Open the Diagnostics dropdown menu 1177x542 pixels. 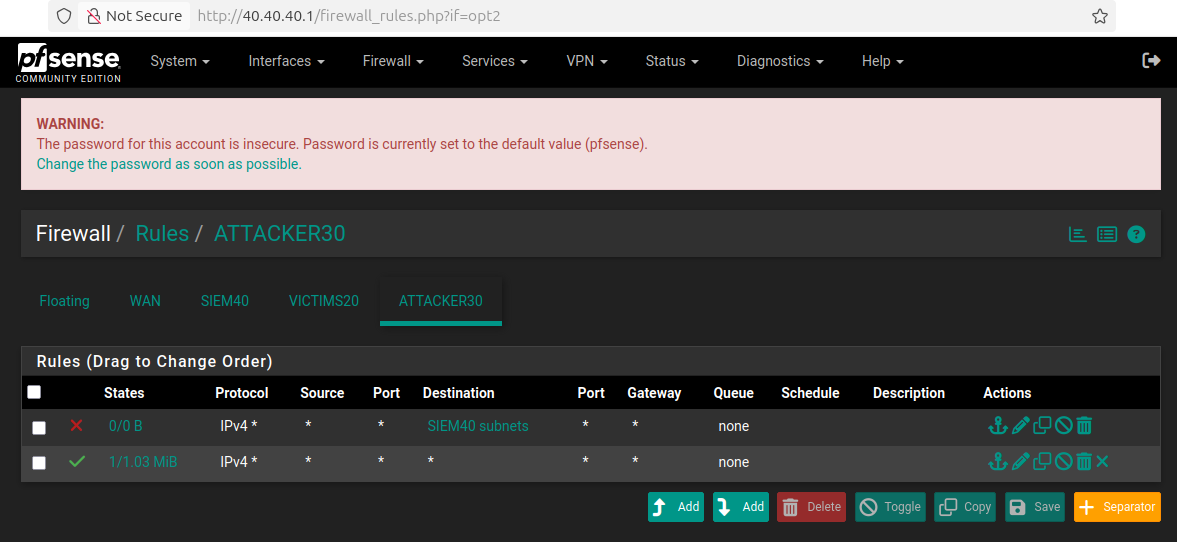coord(780,61)
